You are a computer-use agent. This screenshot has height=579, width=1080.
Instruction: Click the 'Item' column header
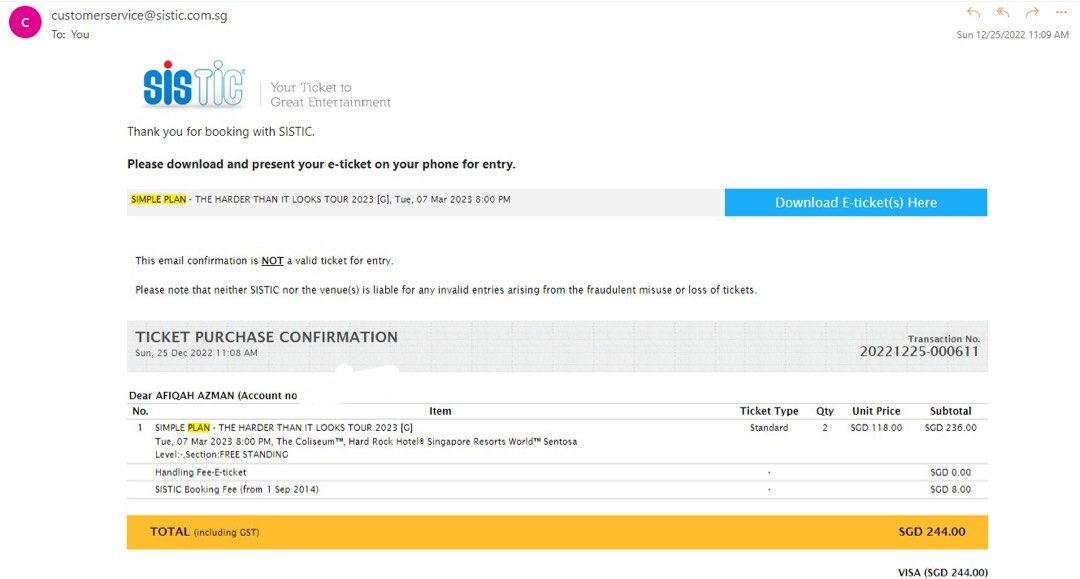click(440, 411)
